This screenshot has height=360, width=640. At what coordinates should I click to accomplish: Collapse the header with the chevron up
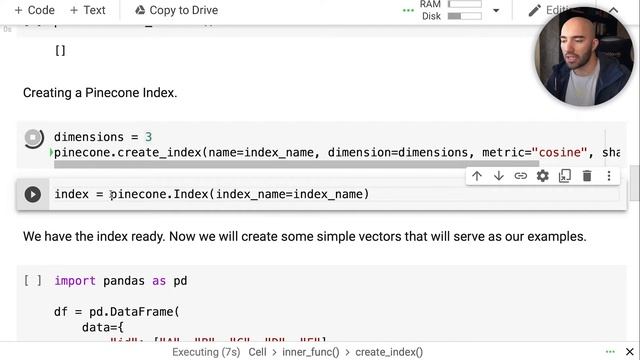[x=613, y=10]
